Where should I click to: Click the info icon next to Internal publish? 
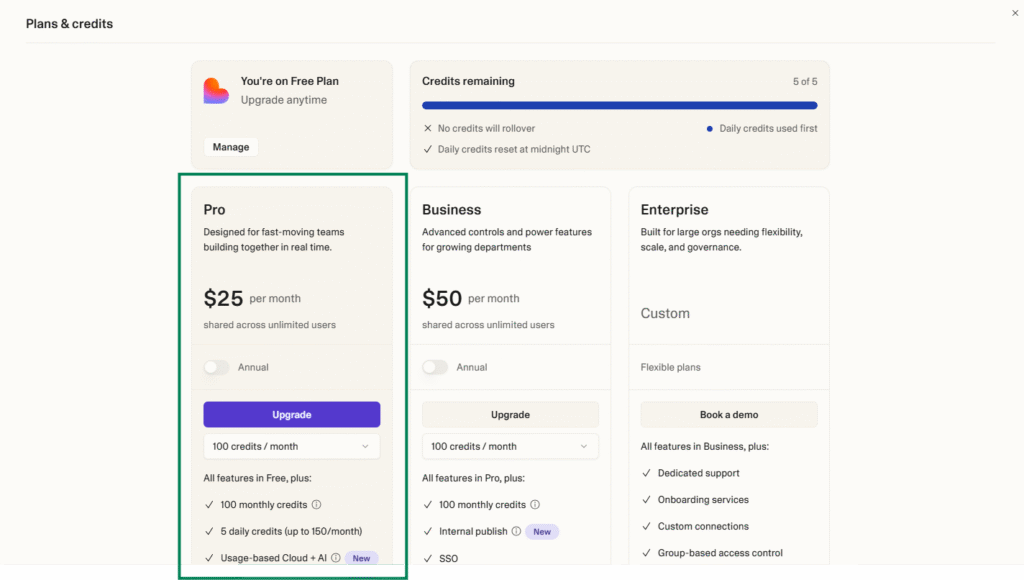click(516, 532)
